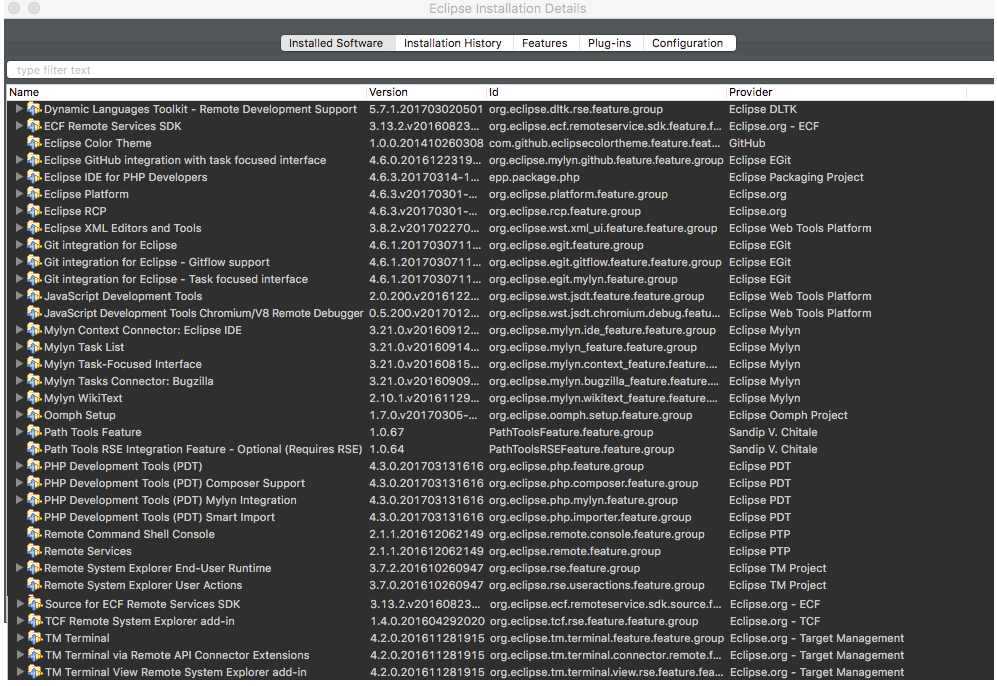Click the PHP Development Tools (PDT) icon
The height and width of the screenshot is (686, 997).
pyautogui.click(x=34, y=466)
